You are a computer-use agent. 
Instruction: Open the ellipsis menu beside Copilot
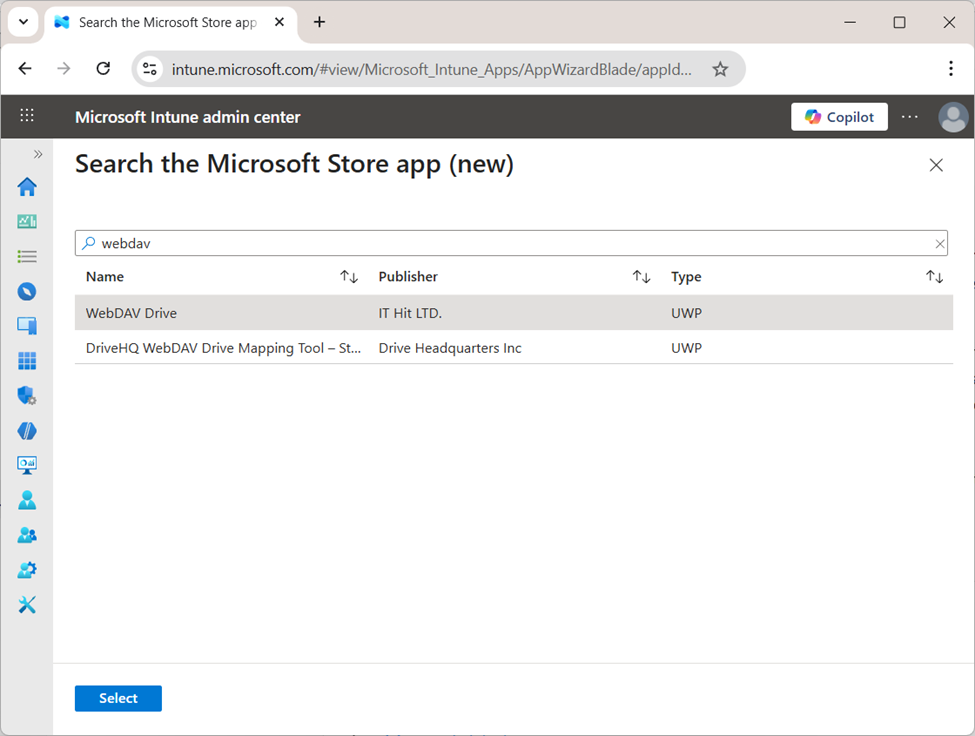click(x=909, y=116)
